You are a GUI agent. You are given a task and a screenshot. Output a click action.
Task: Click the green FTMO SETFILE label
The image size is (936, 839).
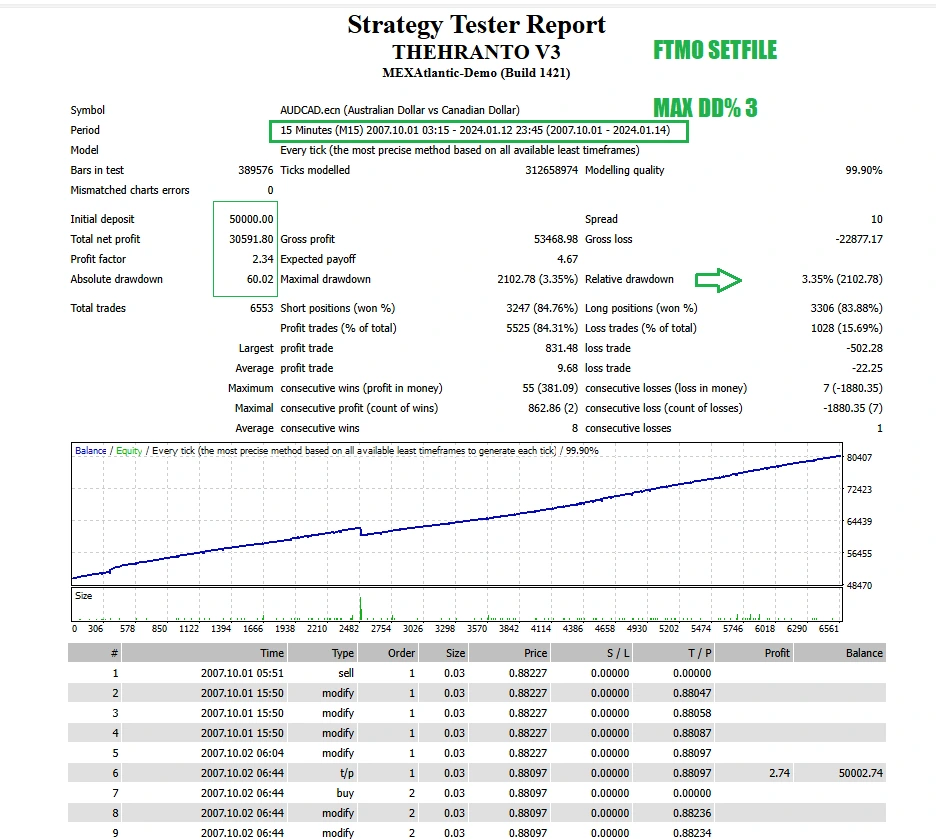coord(714,50)
